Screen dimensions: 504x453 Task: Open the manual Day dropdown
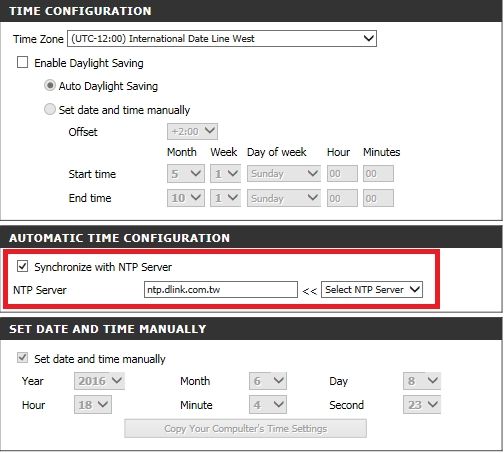pos(422,381)
